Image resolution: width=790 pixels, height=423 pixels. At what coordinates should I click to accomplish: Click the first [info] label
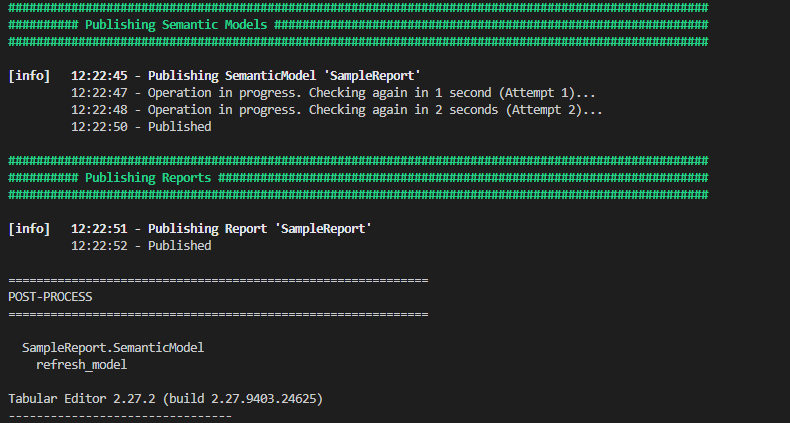[28, 75]
